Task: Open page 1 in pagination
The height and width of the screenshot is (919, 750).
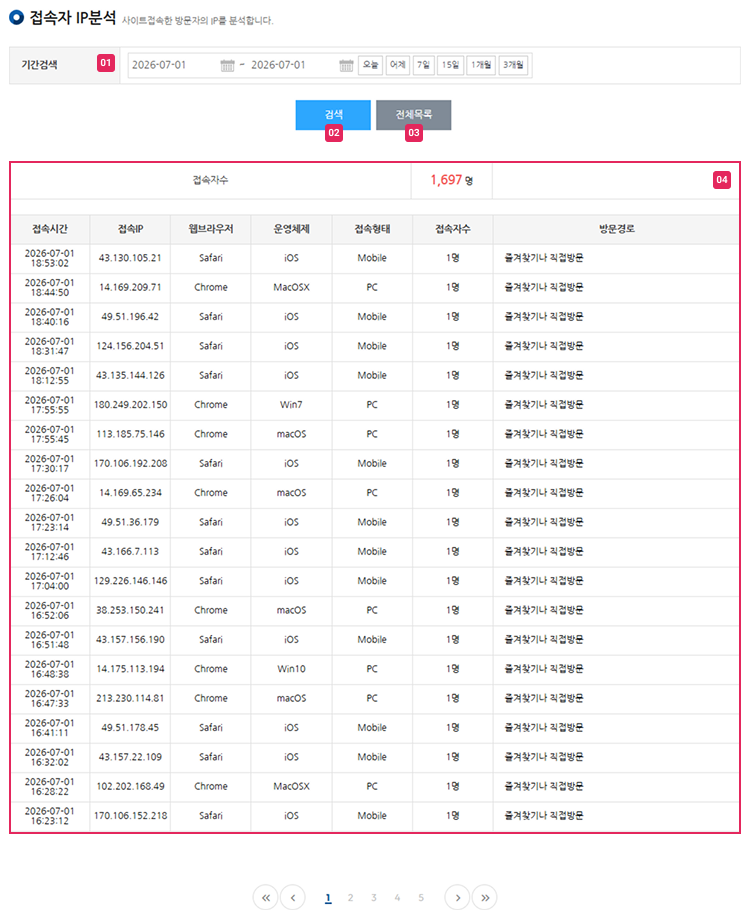Action: [x=328, y=897]
